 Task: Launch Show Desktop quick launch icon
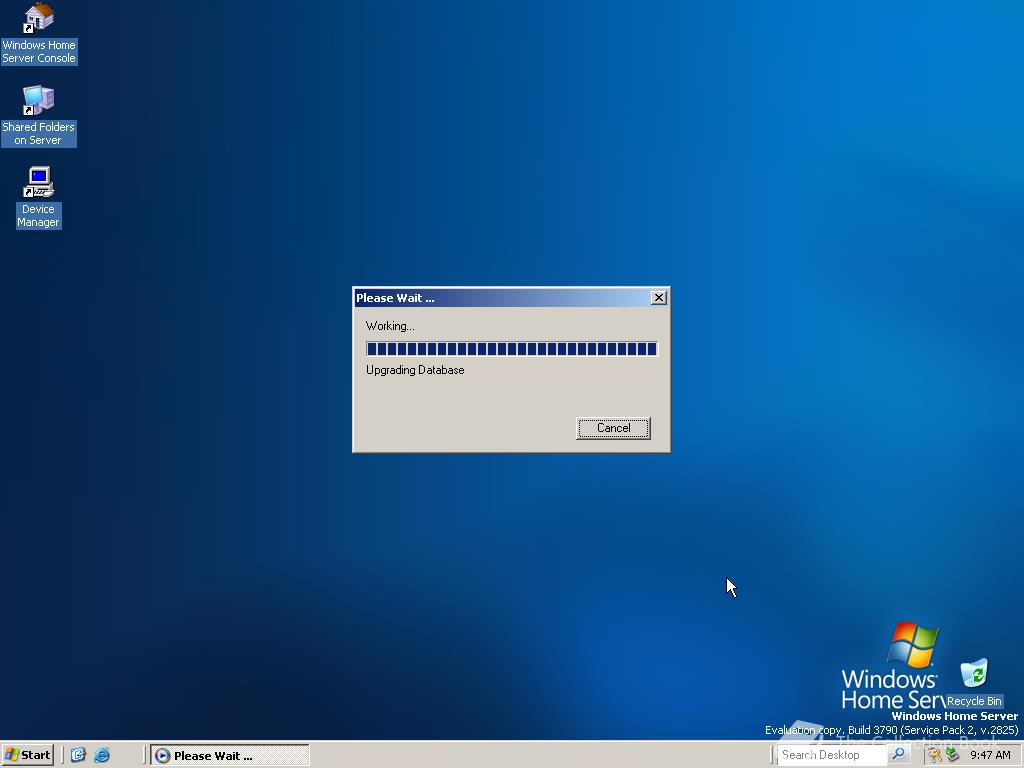78,755
